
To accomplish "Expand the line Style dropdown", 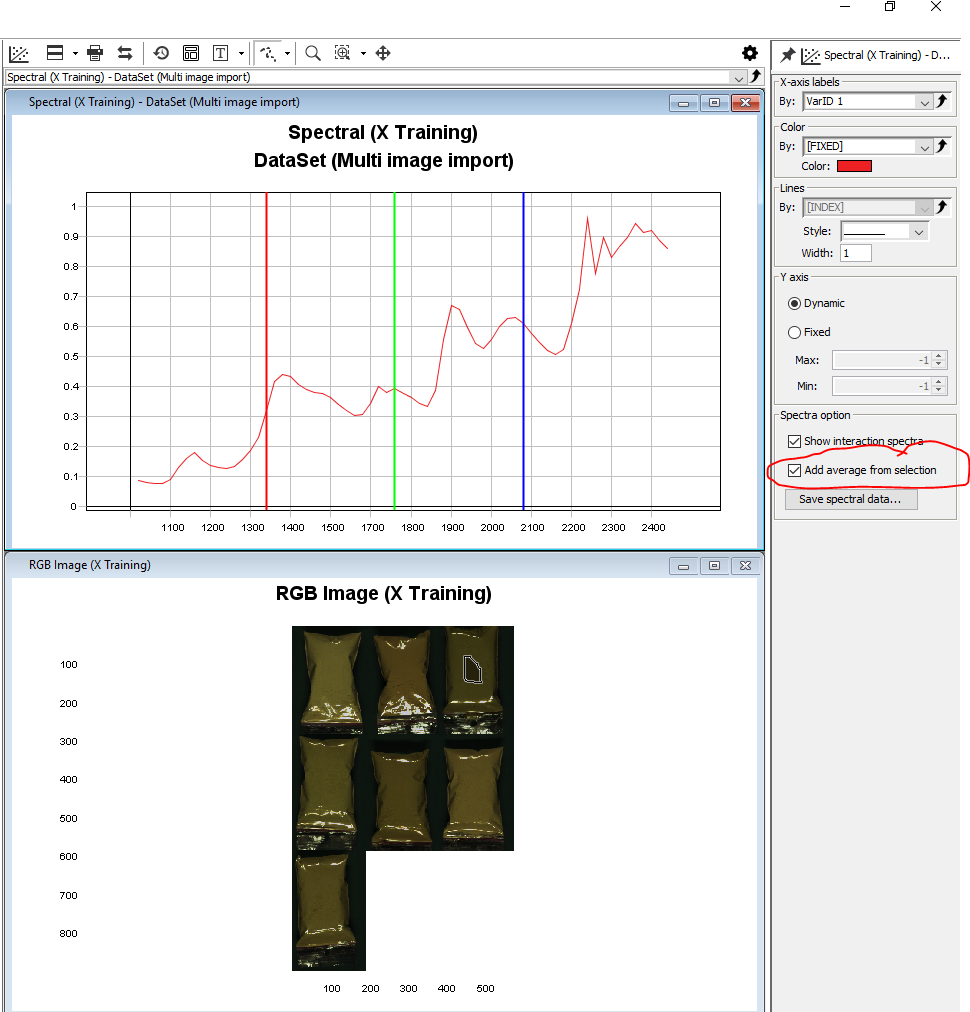I will click(x=918, y=231).
